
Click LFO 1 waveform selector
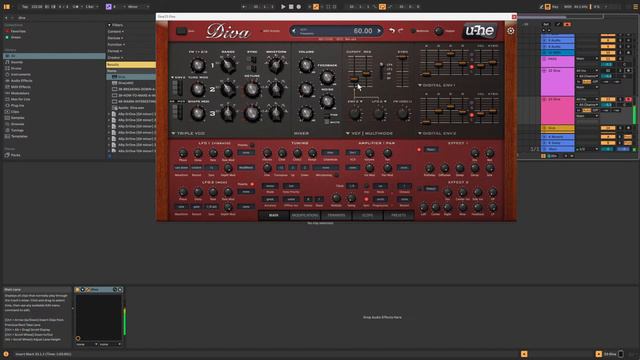point(181,168)
